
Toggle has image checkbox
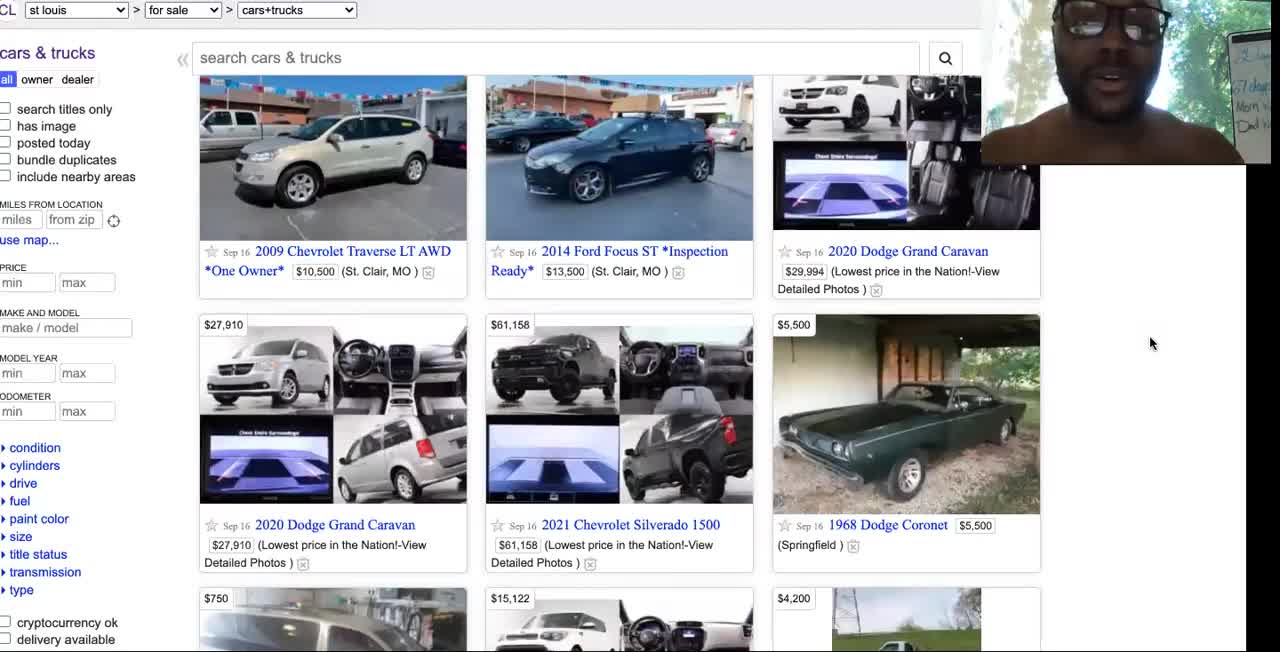point(5,126)
